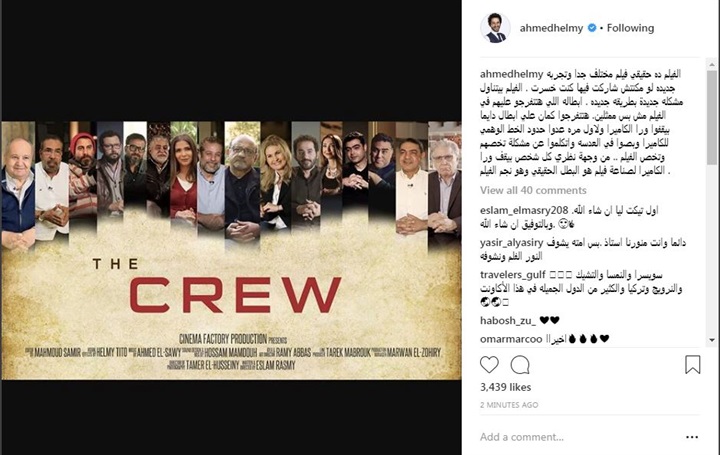View the 3,439 likes list

coord(506,387)
